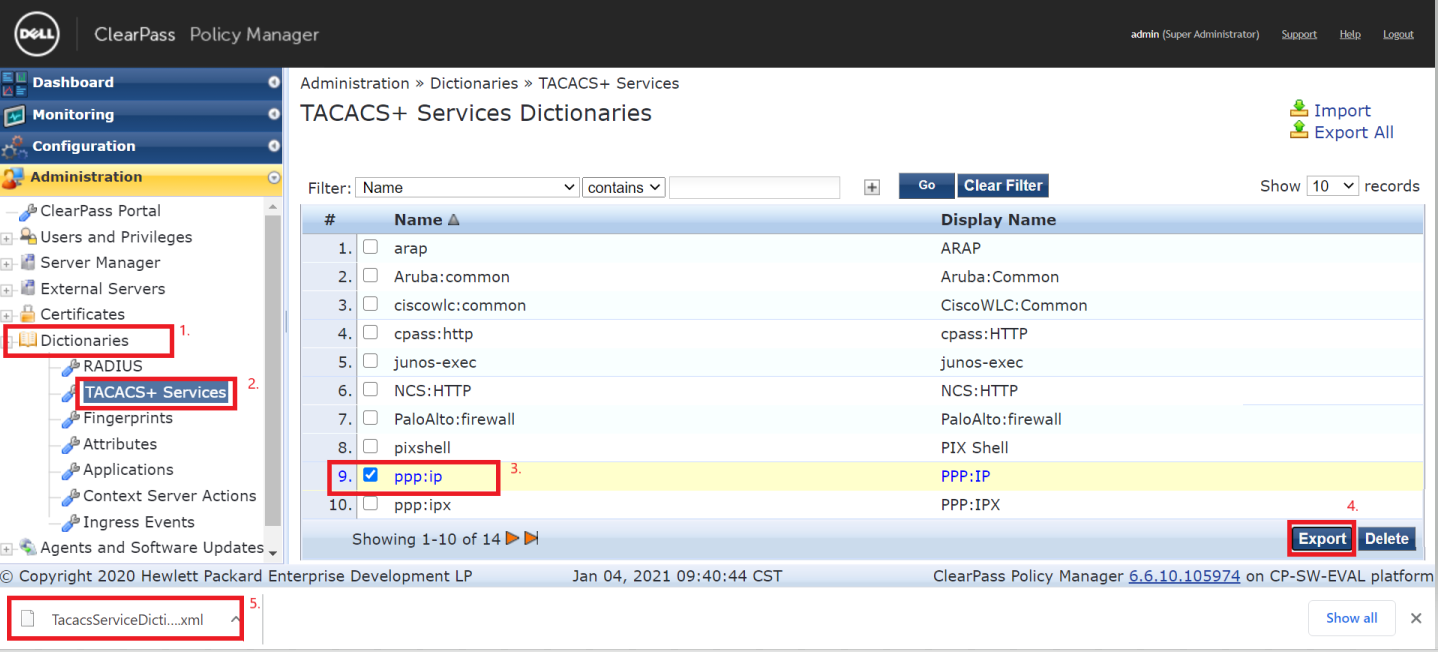Click the ClearPass Portal wrench icon

28,212
